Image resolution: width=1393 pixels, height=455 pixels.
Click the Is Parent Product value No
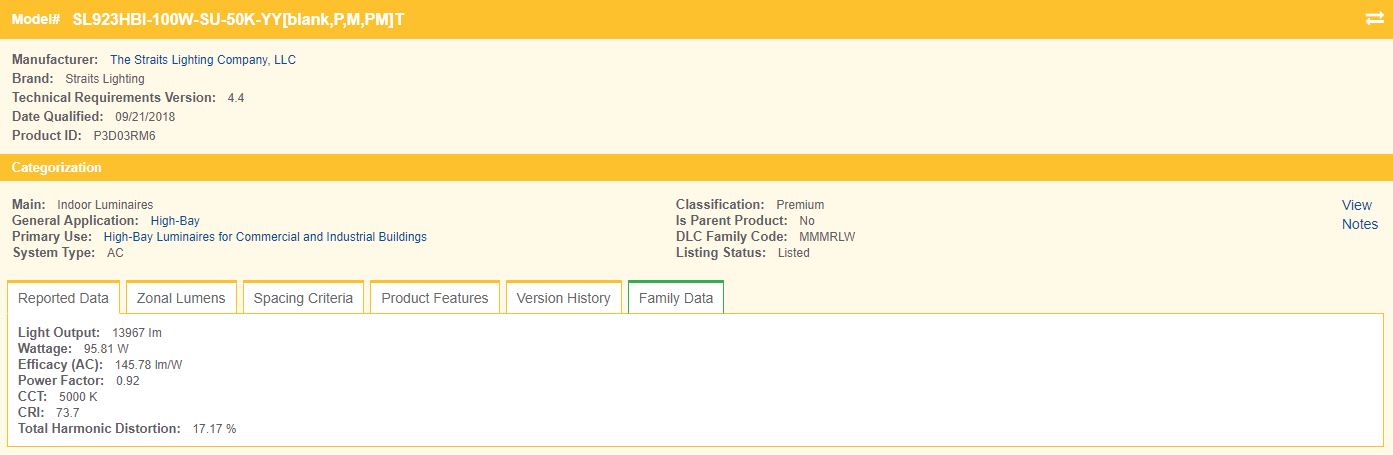tap(807, 221)
